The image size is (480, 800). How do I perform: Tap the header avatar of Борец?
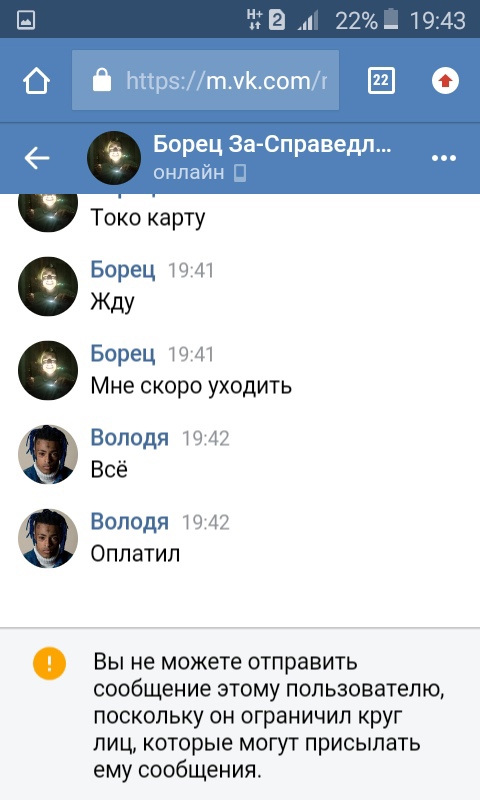114,158
